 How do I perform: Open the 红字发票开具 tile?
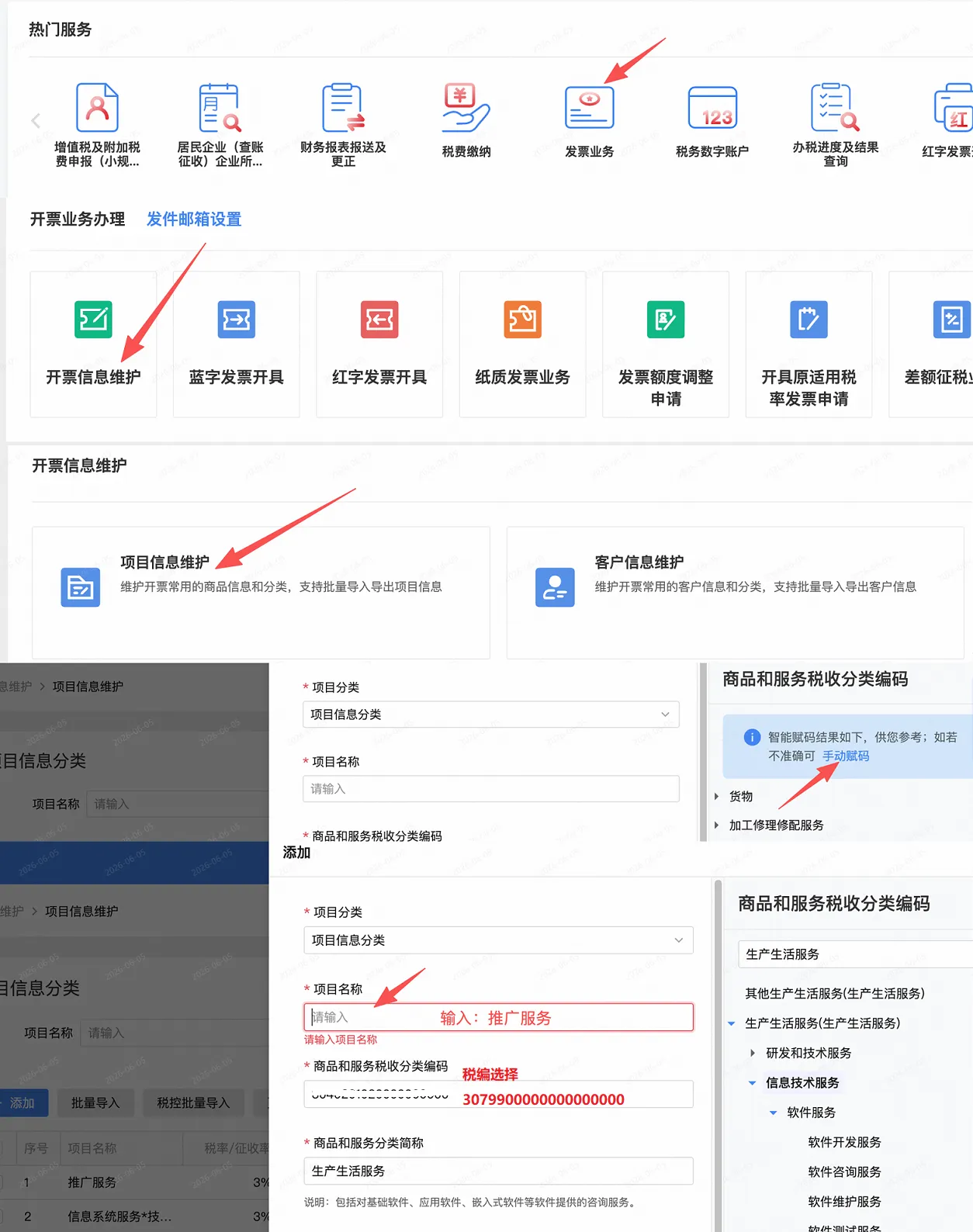tap(379, 344)
